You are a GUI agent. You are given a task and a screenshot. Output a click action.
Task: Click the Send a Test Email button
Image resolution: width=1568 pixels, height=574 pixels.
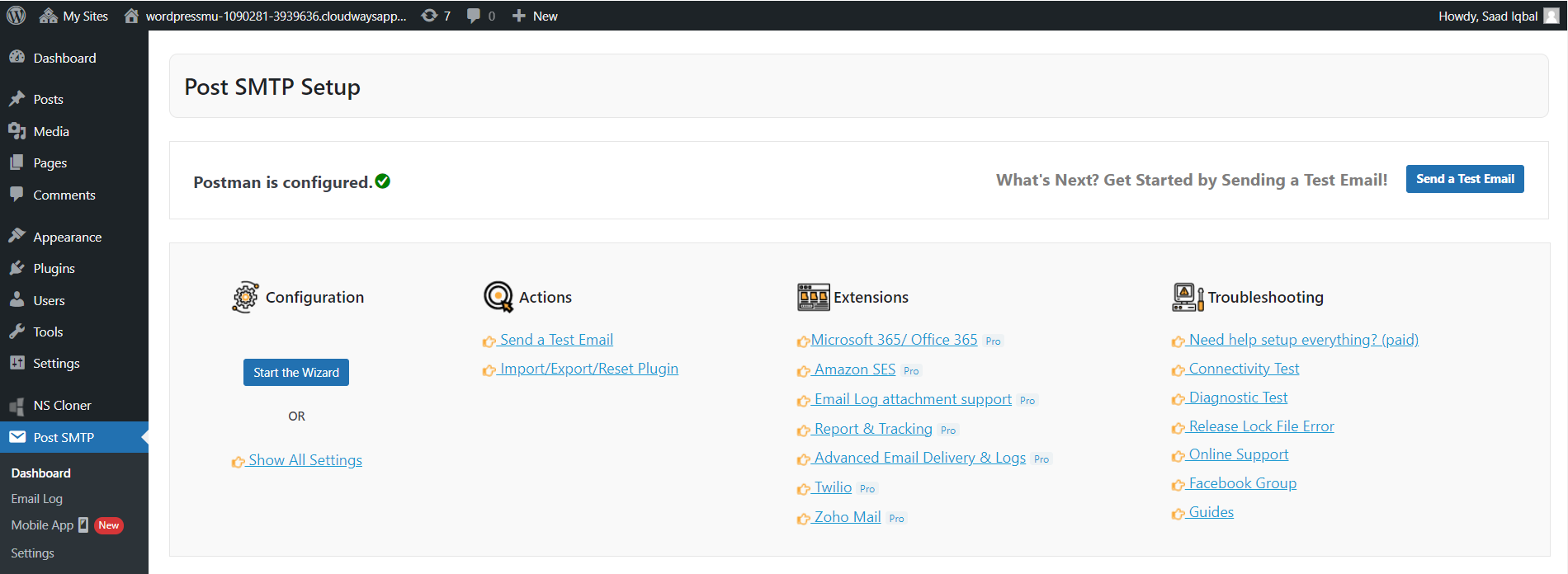coord(1465,179)
